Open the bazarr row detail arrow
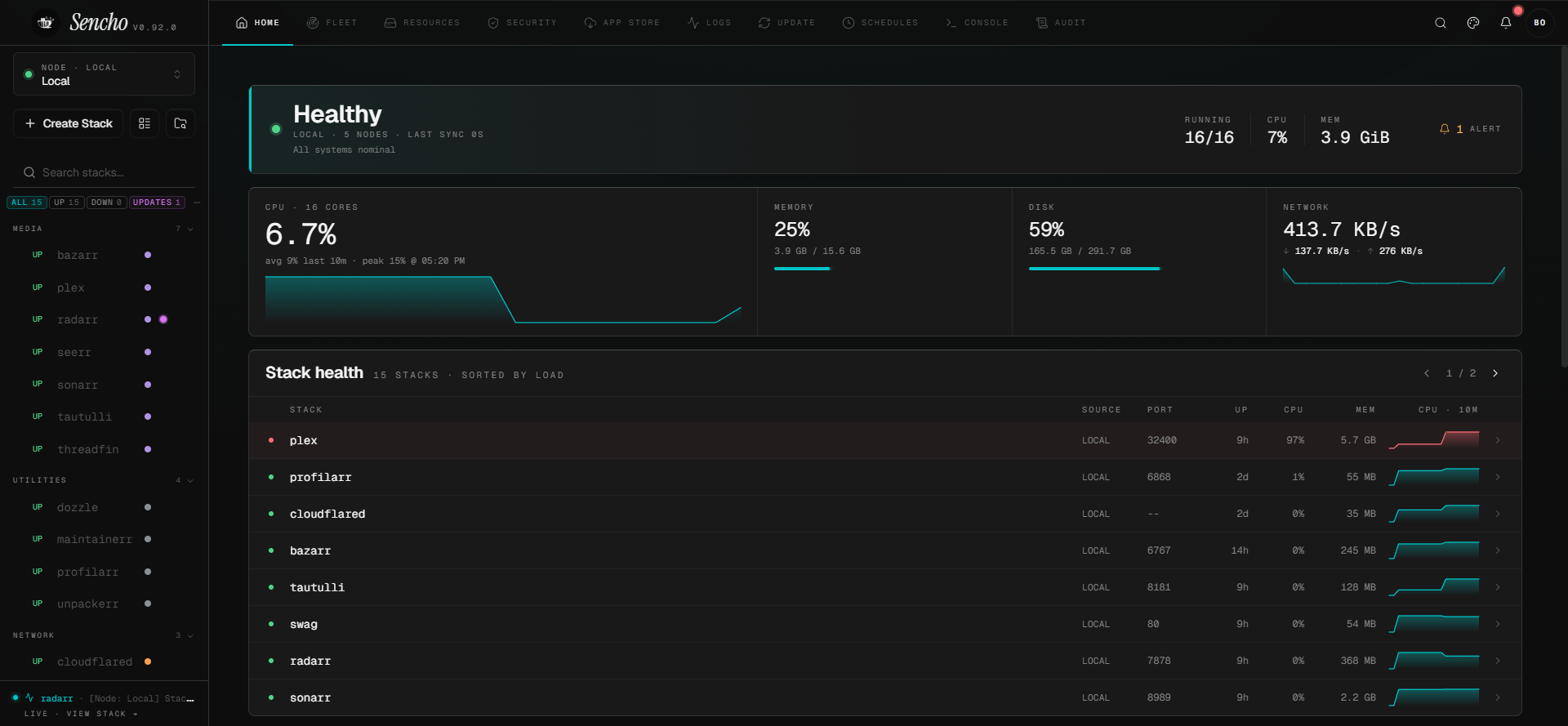The image size is (1568, 726). (x=1498, y=550)
